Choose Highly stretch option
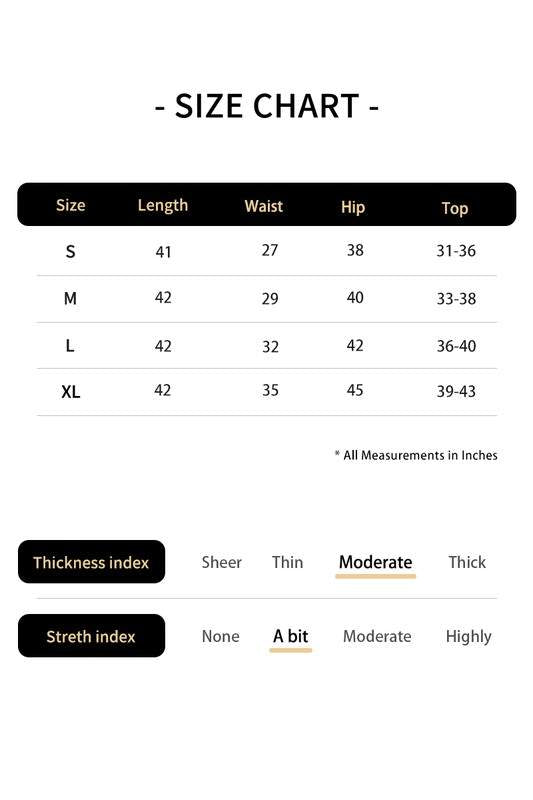Image resolution: width=533 pixels, height=800 pixels. point(468,637)
